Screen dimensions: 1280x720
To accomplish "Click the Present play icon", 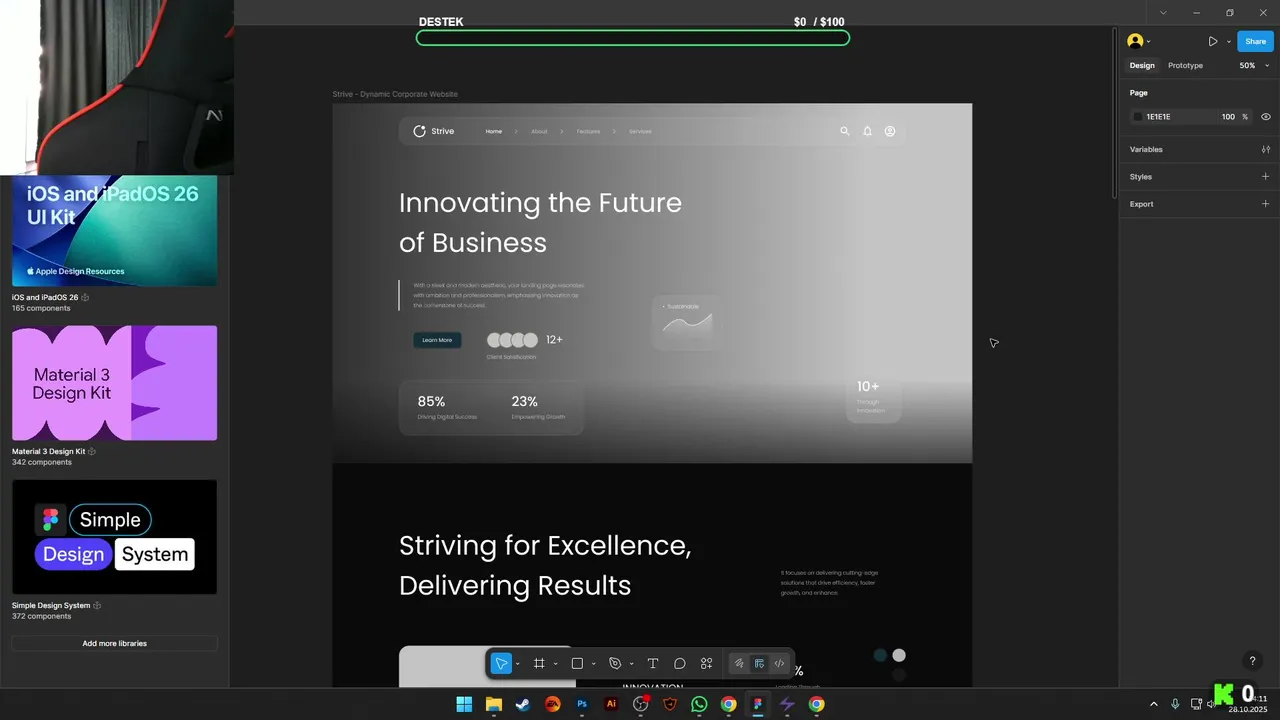I will click(x=1213, y=41).
